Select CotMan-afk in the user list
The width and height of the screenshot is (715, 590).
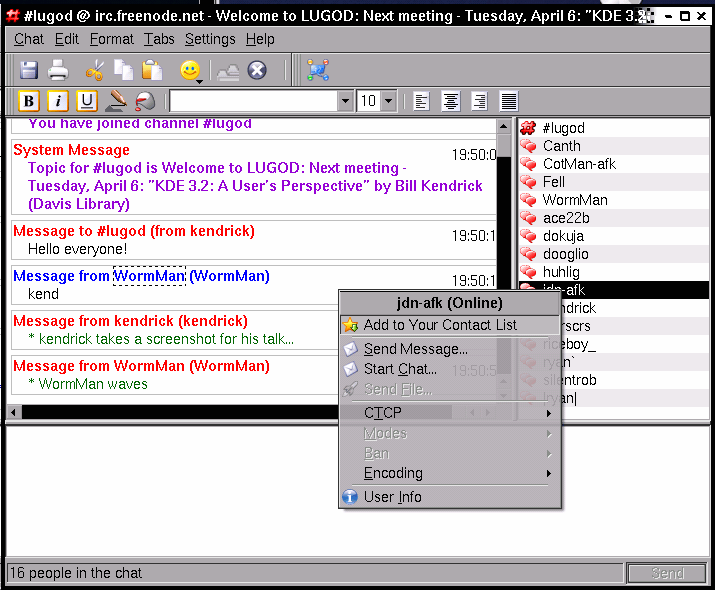pyautogui.click(x=579, y=164)
